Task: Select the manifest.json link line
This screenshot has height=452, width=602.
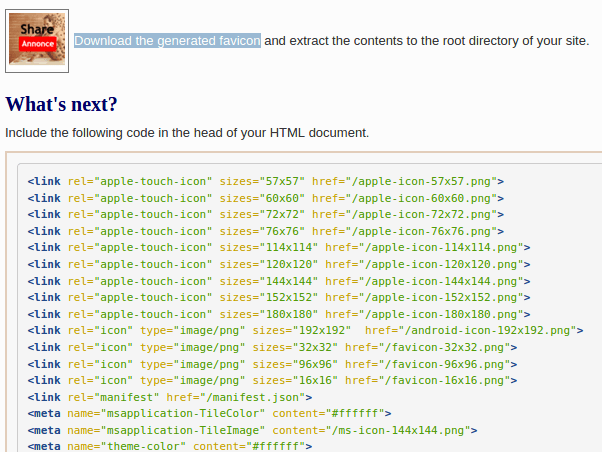Action: pos(170,397)
